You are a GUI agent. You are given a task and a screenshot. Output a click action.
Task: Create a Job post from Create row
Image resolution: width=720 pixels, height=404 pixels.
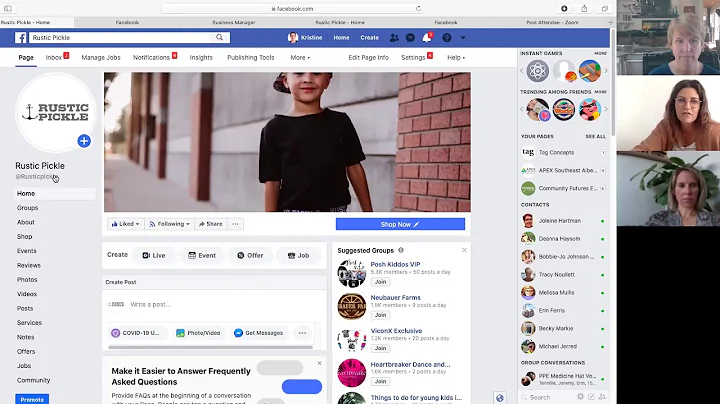[298, 255]
